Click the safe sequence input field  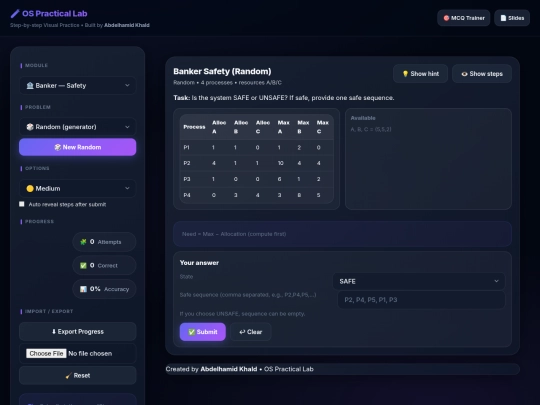(421, 300)
